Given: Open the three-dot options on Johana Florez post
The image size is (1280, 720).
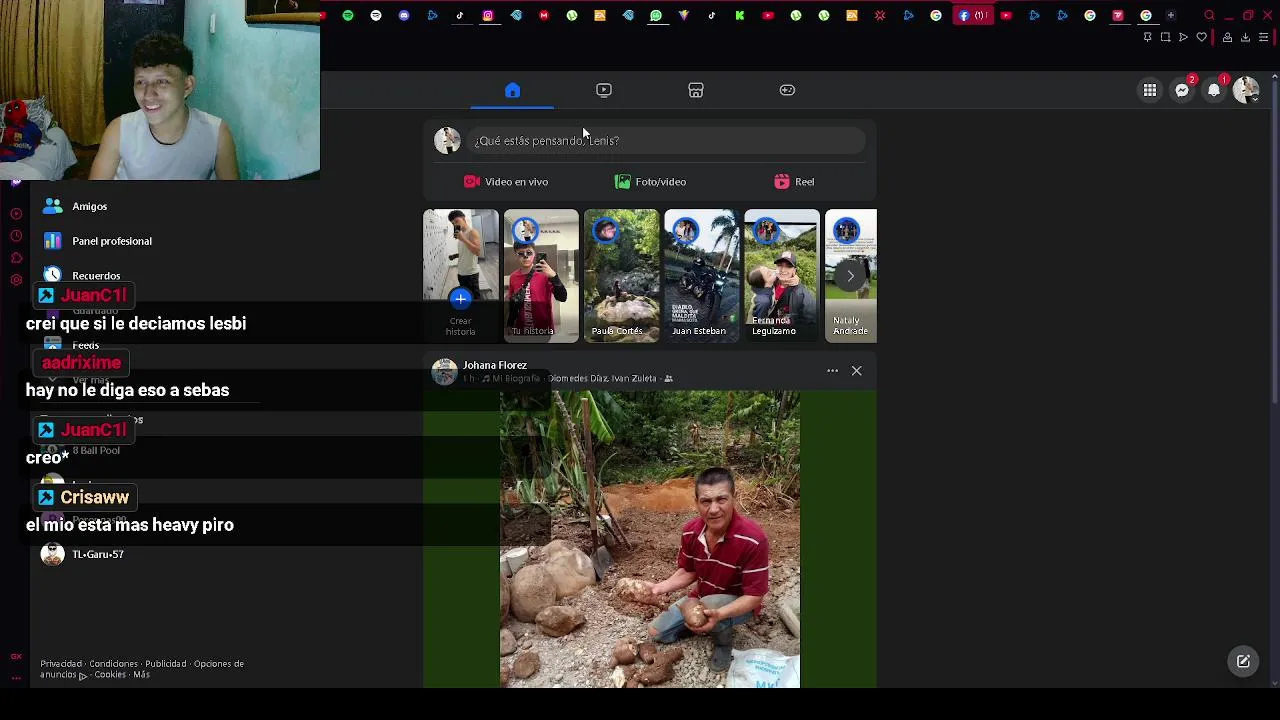Looking at the screenshot, I should click(832, 371).
